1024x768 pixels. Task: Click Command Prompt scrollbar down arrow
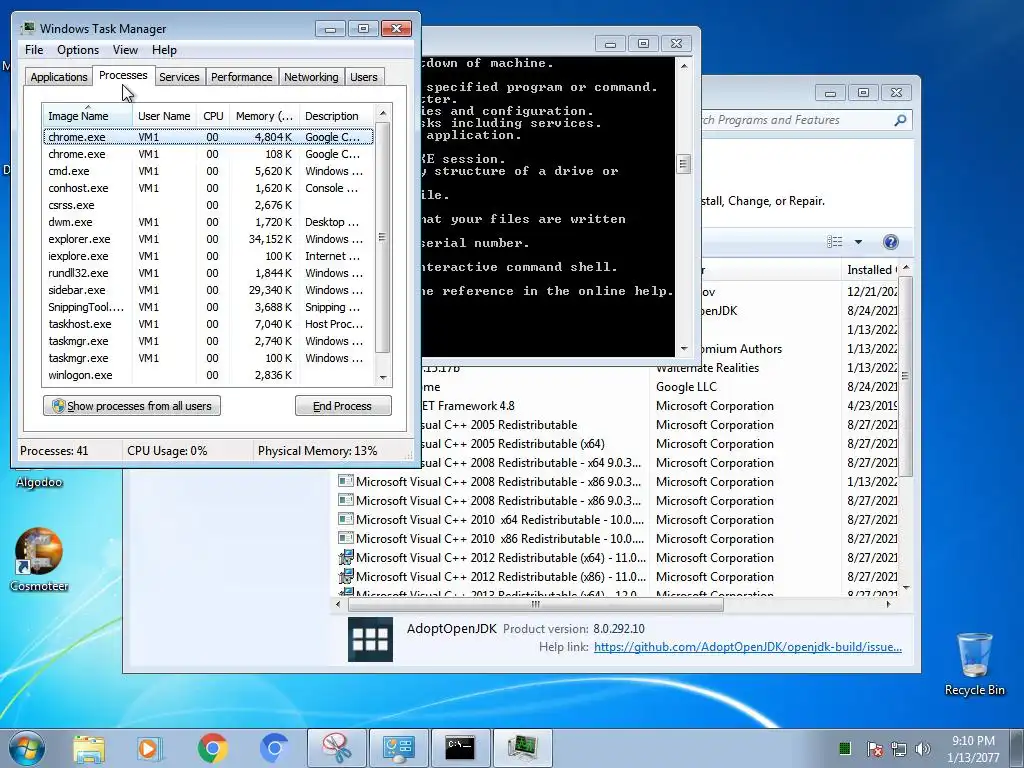coord(683,349)
